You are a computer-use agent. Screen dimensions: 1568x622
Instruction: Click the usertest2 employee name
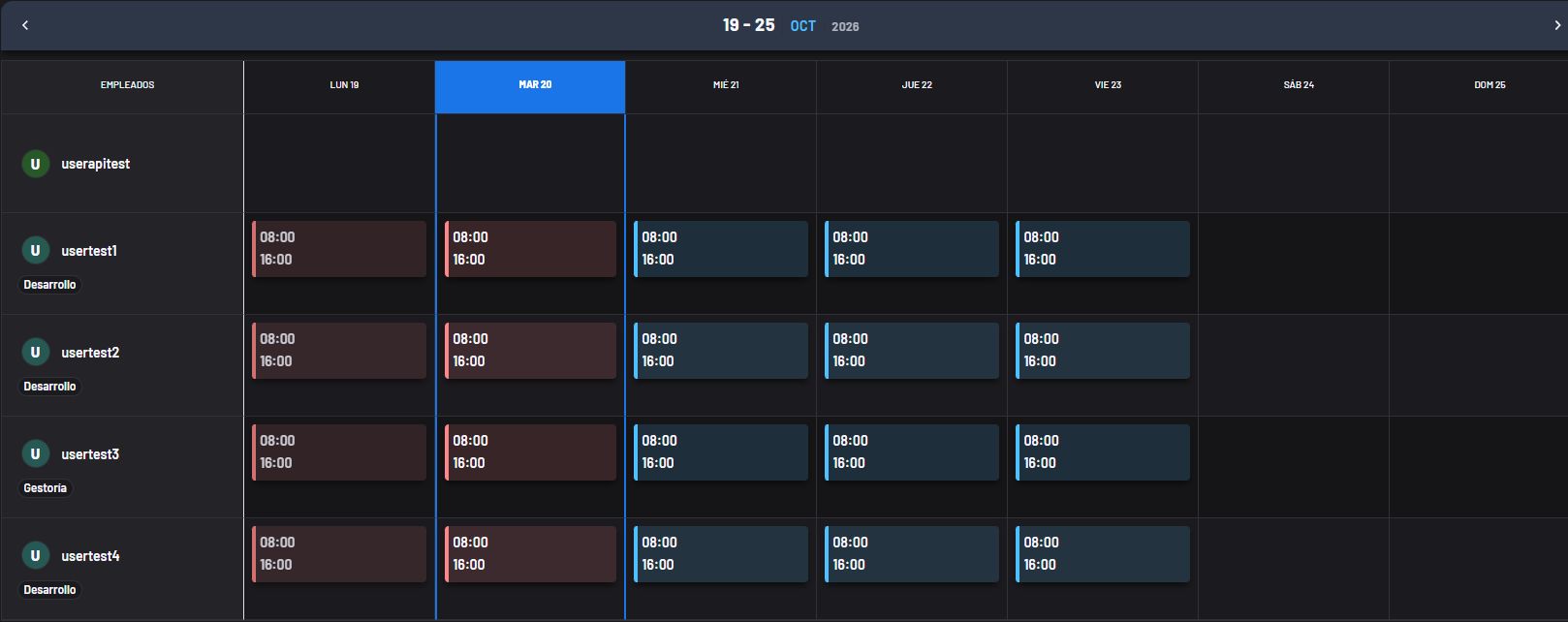(x=90, y=353)
